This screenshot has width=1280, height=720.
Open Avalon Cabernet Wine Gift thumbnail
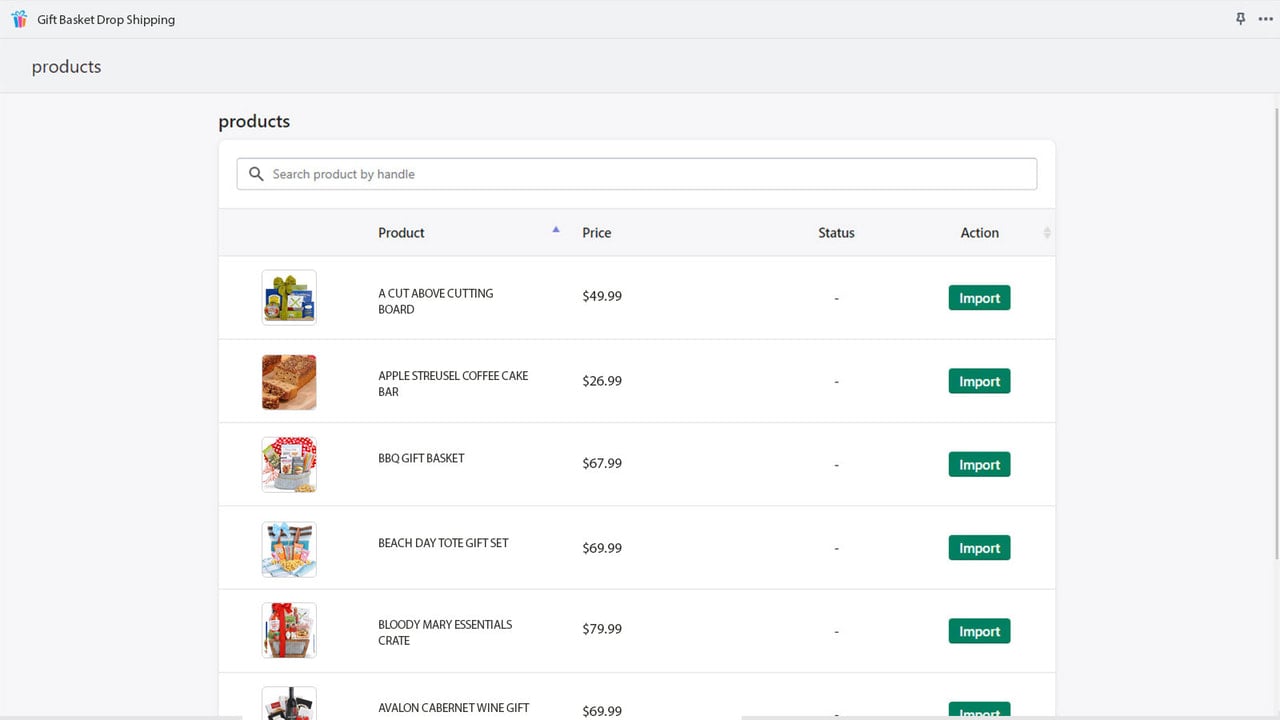click(289, 703)
